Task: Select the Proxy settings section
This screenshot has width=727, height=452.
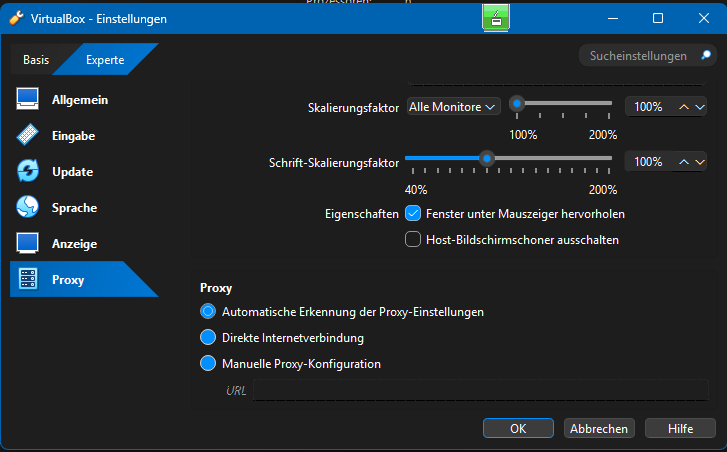Action: pos(83,279)
